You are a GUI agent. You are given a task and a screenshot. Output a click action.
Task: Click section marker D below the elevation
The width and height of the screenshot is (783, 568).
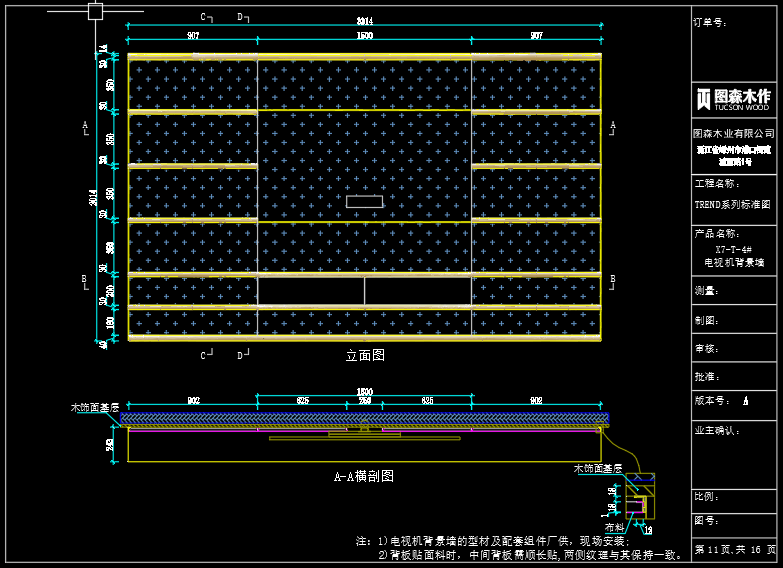[240, 354]
